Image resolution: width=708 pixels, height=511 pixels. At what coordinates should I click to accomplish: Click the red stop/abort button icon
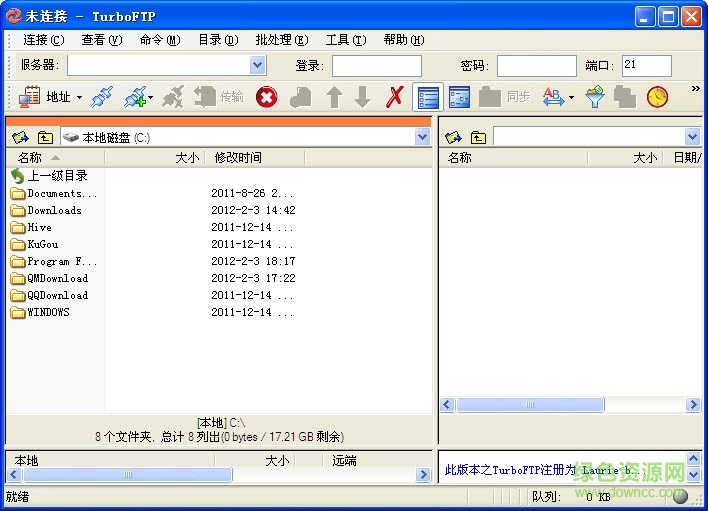(266, 97)
